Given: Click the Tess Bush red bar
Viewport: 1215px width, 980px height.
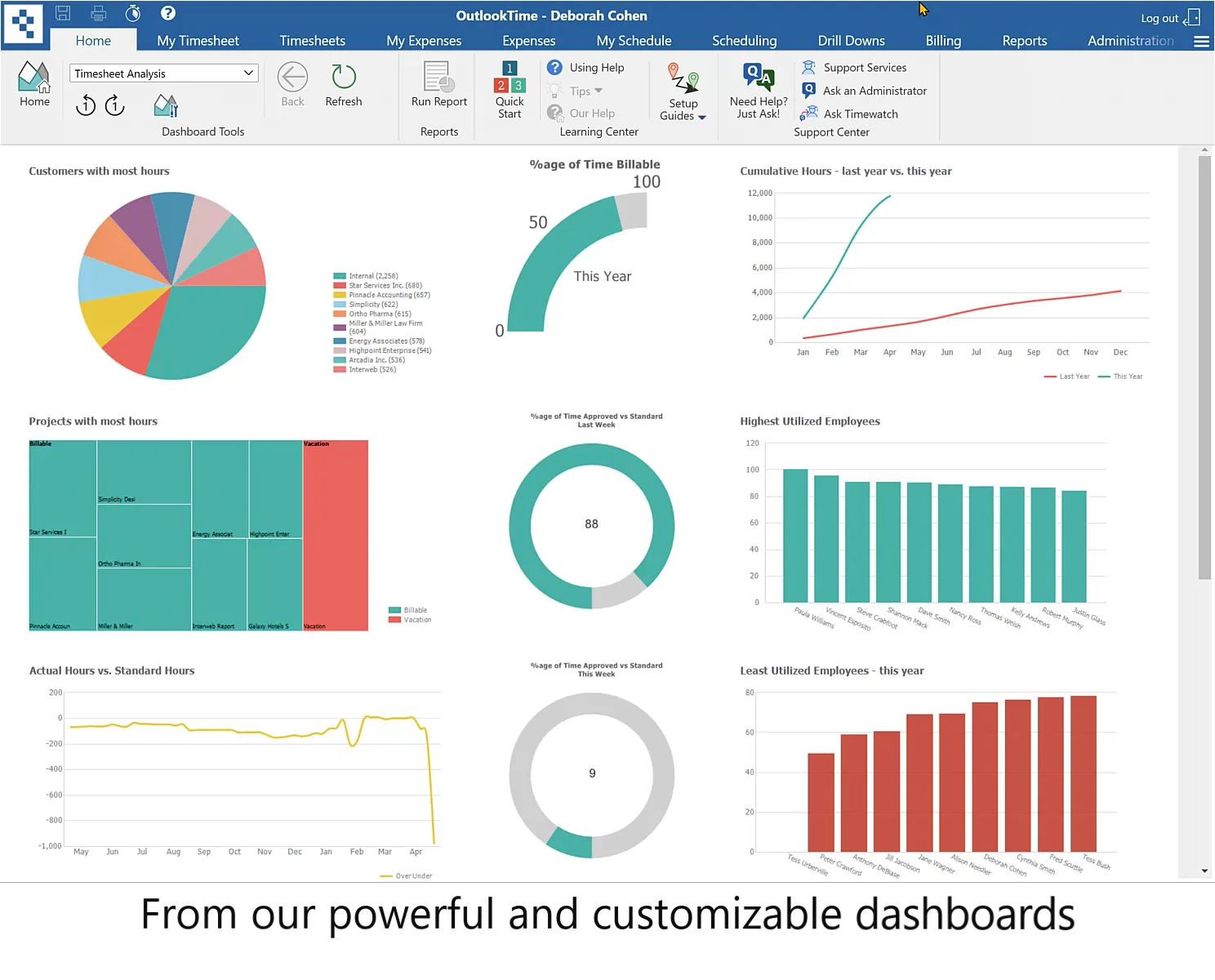Looking at the screenshot, I should [1084, 773].
